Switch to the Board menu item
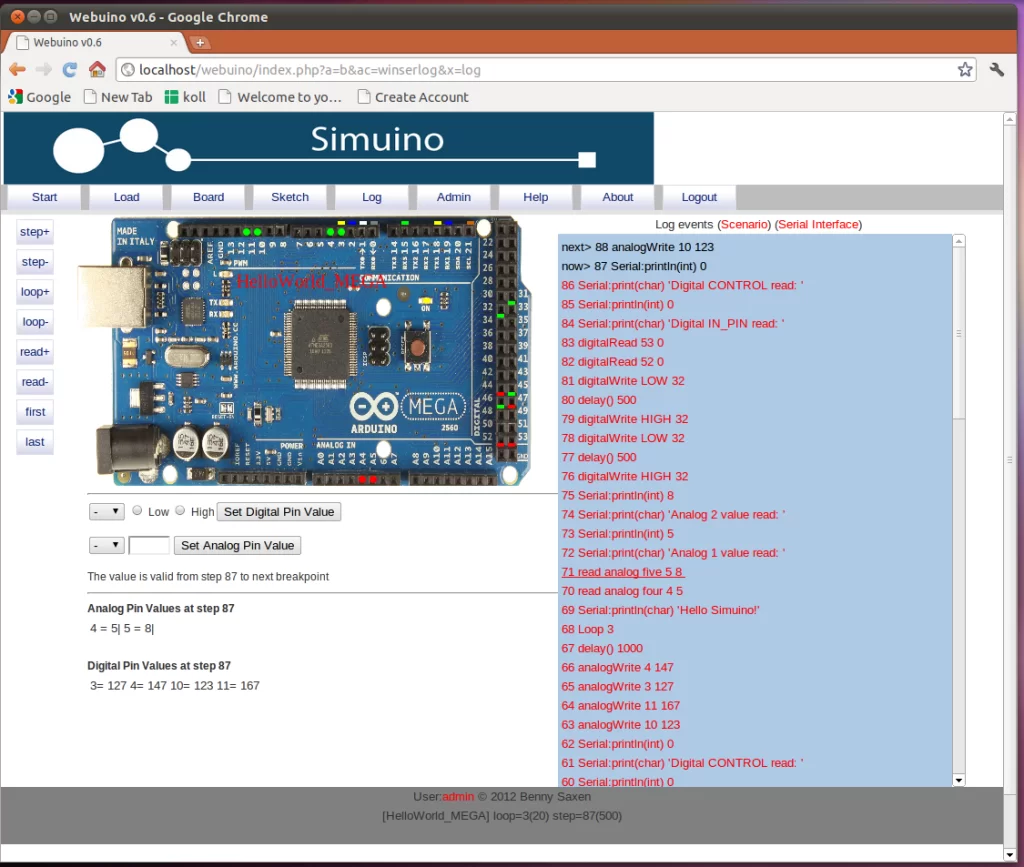This screenshot has width=1024, height=867. coord(208,197)
